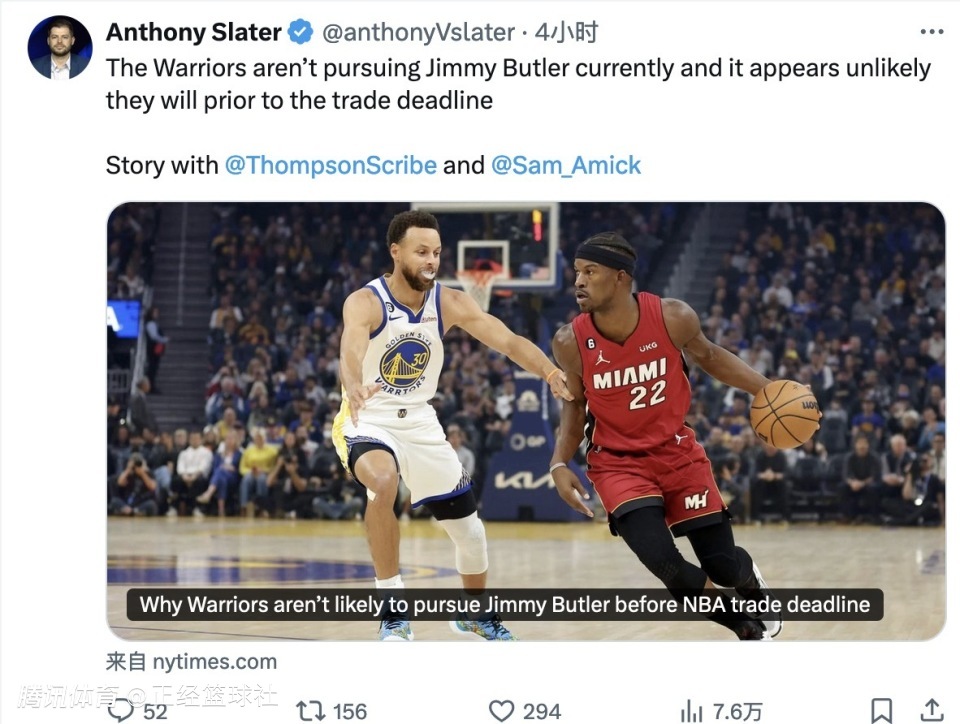Click the 294 like count
The width and height of the screenshot is (960, 724).
[x=542, y=711]
